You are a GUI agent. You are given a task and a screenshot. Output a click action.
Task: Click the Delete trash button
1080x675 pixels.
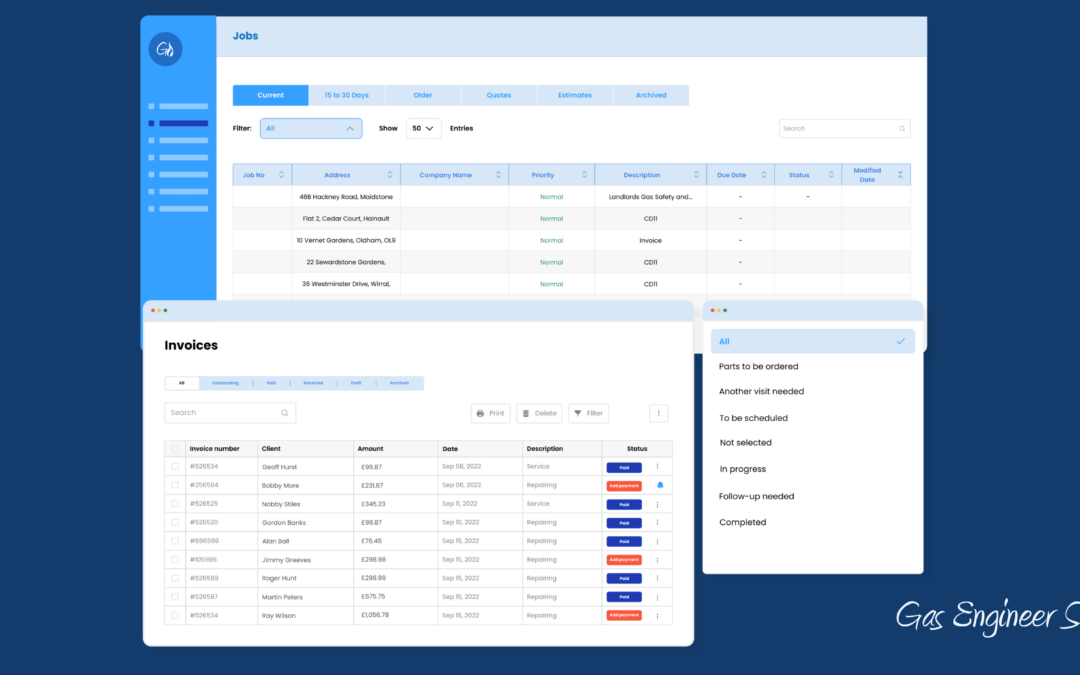click(539, 413)
